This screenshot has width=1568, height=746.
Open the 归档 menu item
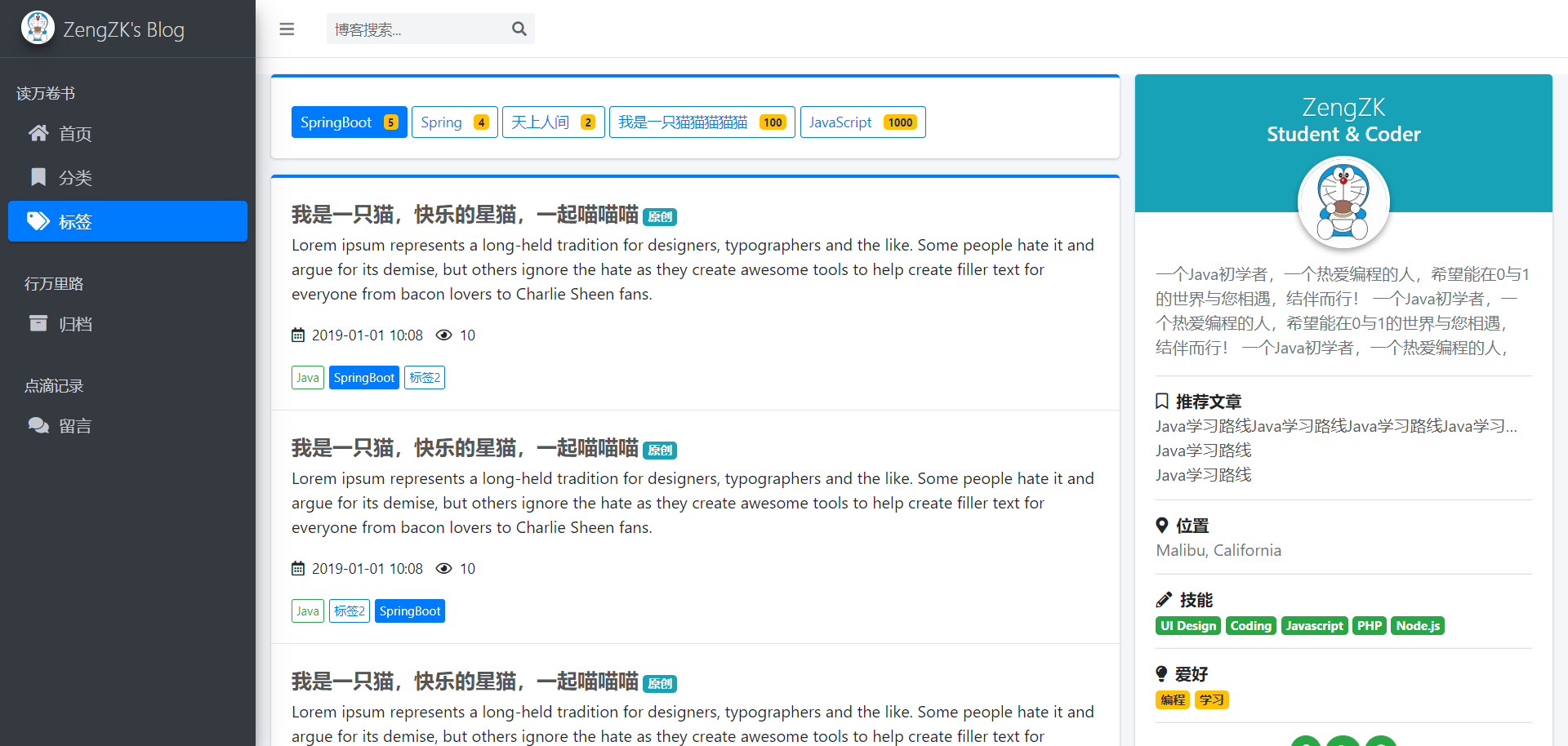click(x=127, y=323)
